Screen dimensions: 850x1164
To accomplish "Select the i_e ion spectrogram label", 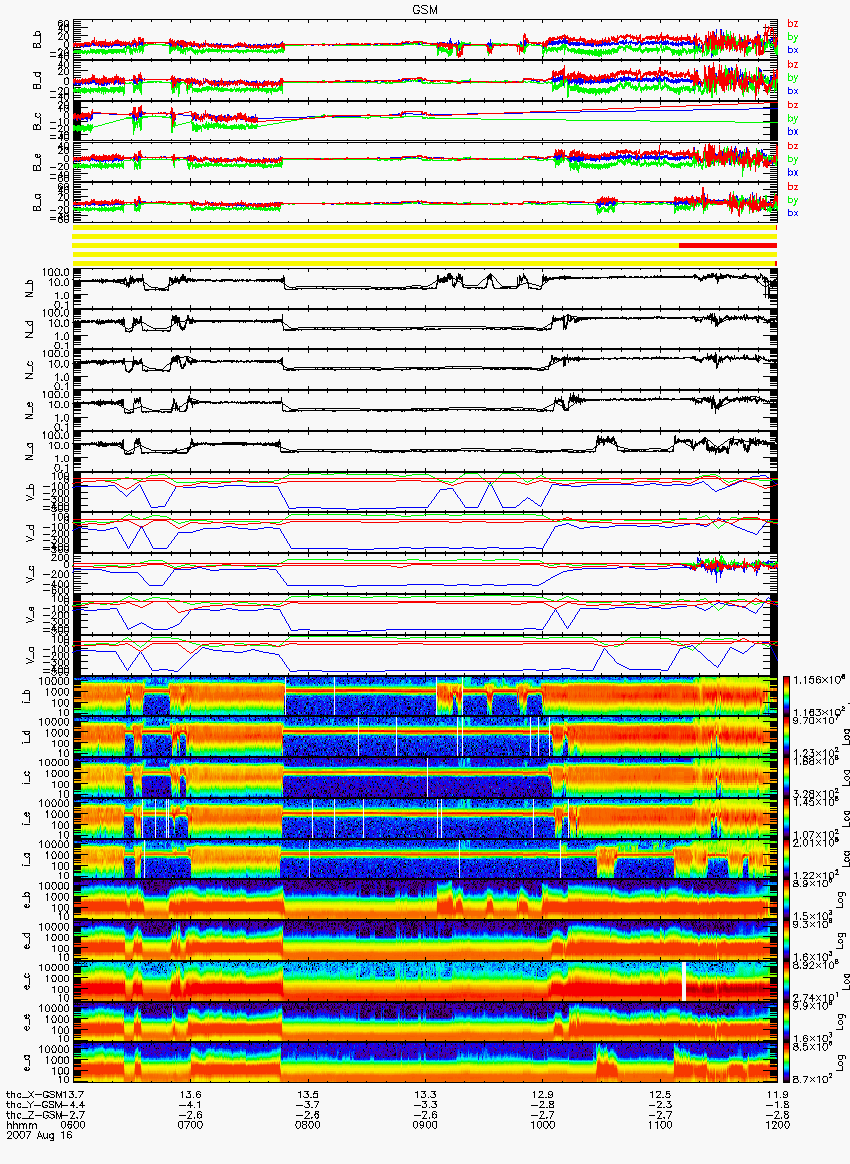I will pyautogui.click(x=26, y=819).
